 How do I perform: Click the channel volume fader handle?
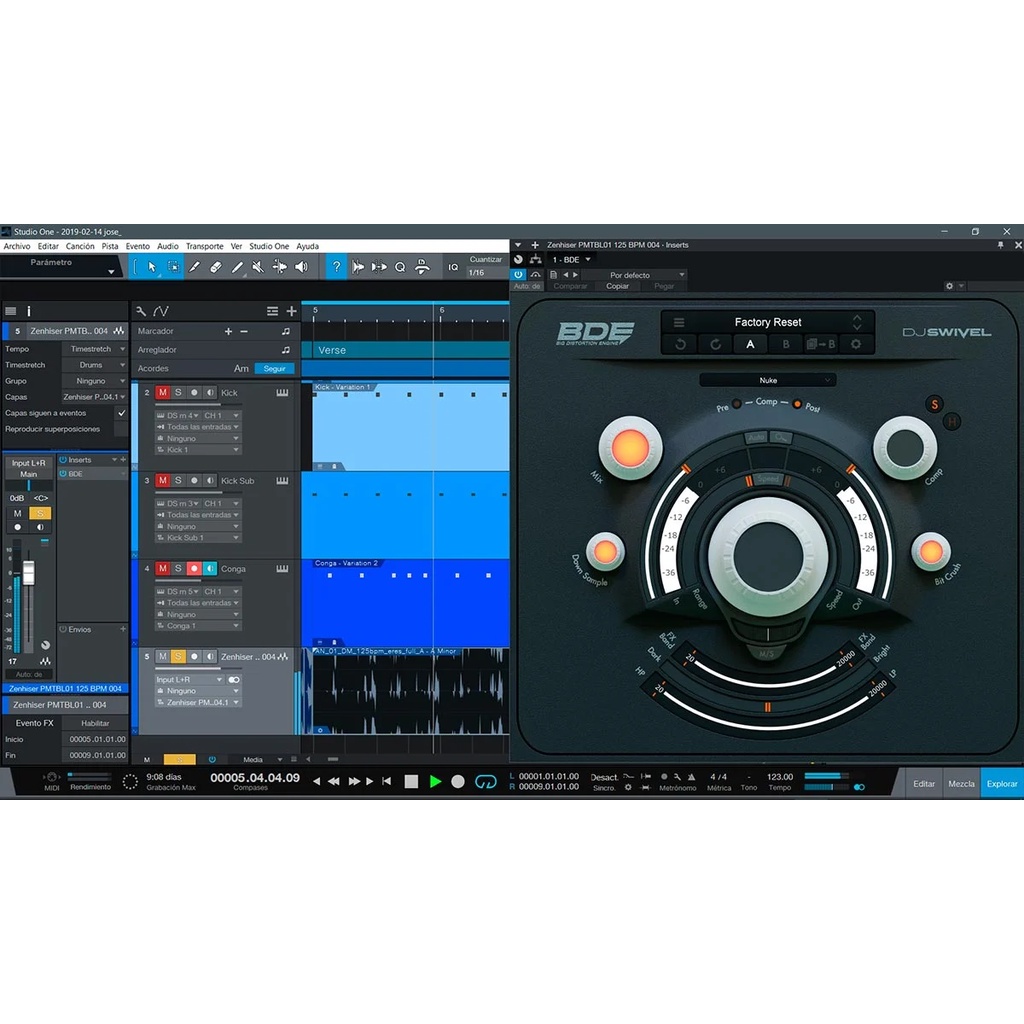pyautogui.click(x=29, y=573)
